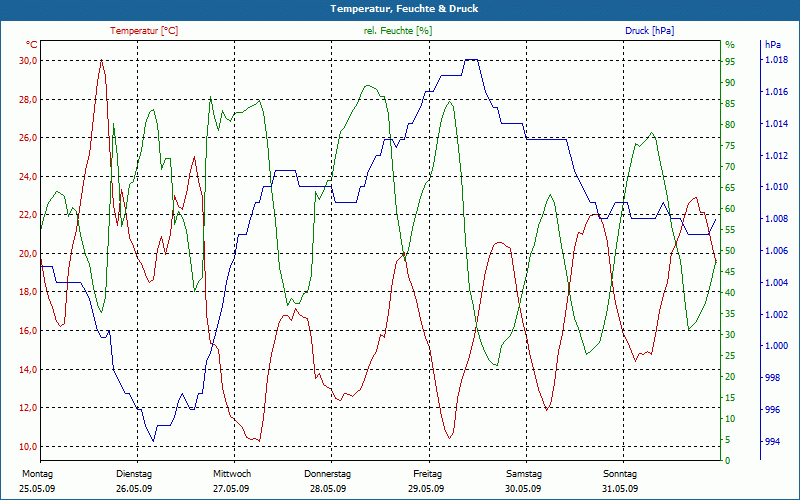Click the '1.016' pressure axis value

click(x=776, y=92)
